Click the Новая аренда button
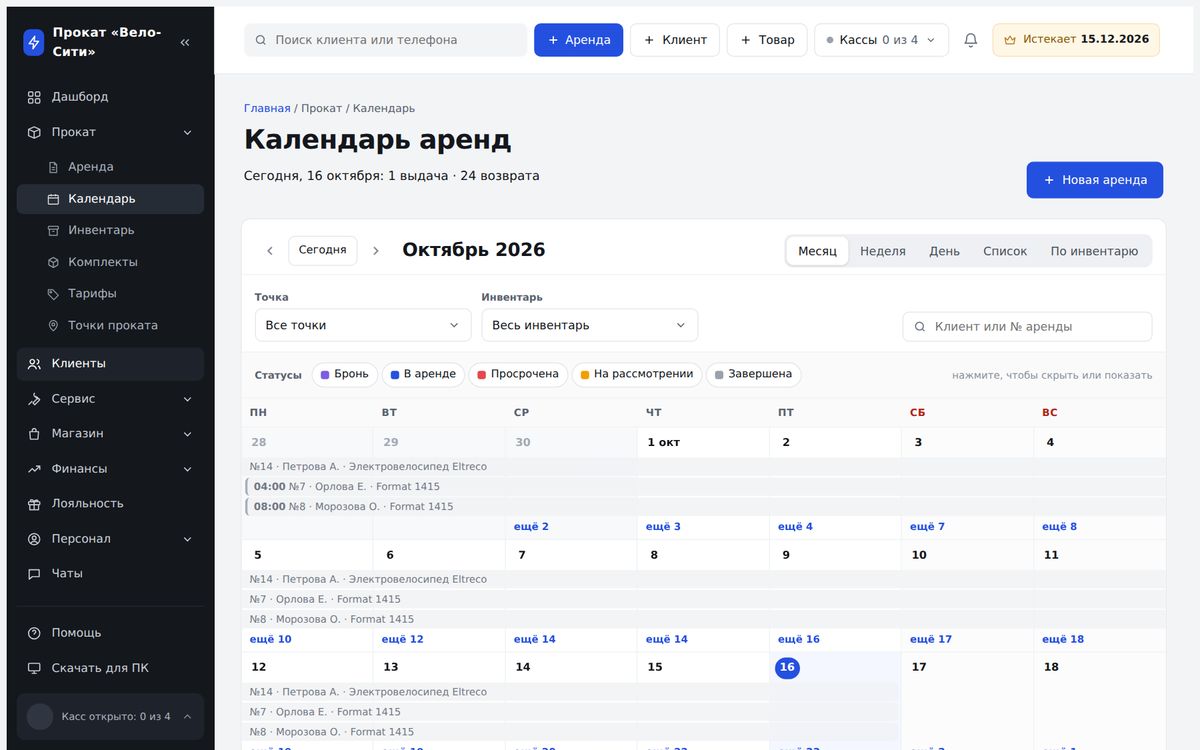This screenshot has height=750, width=1200. pos(1094,180)
